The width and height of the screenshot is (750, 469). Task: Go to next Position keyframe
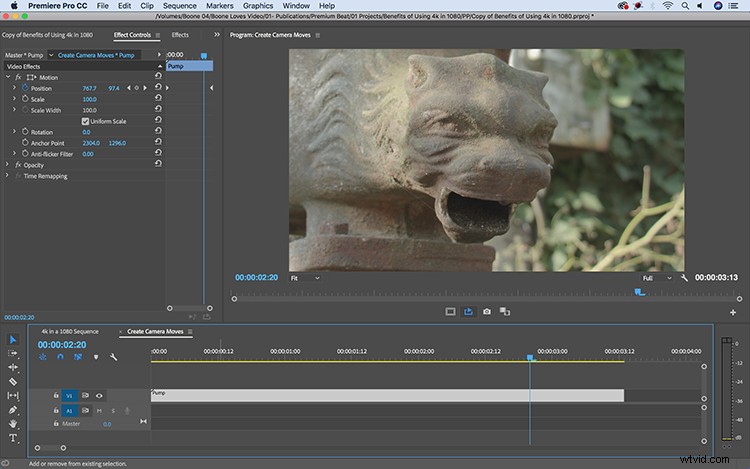pos(145,88)
